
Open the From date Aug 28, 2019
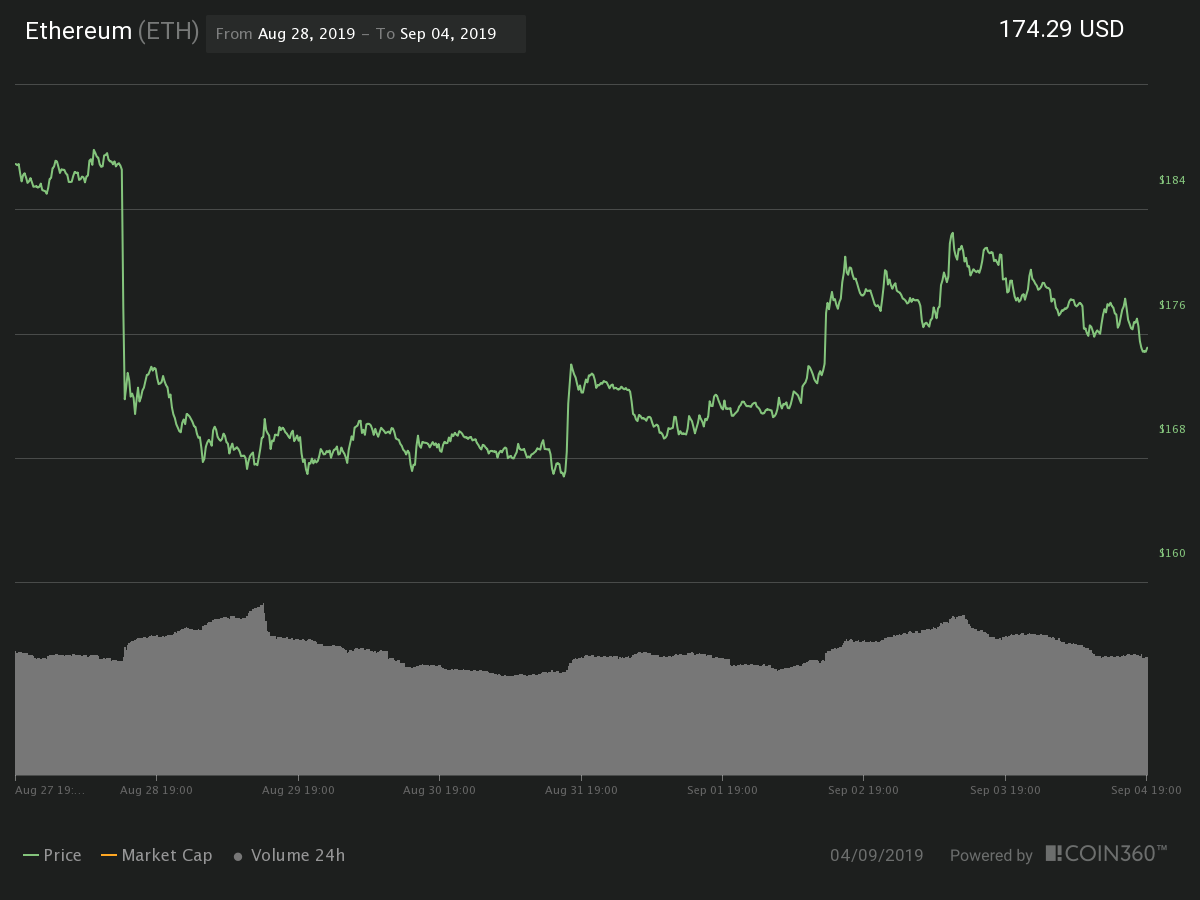pos(306,34)
